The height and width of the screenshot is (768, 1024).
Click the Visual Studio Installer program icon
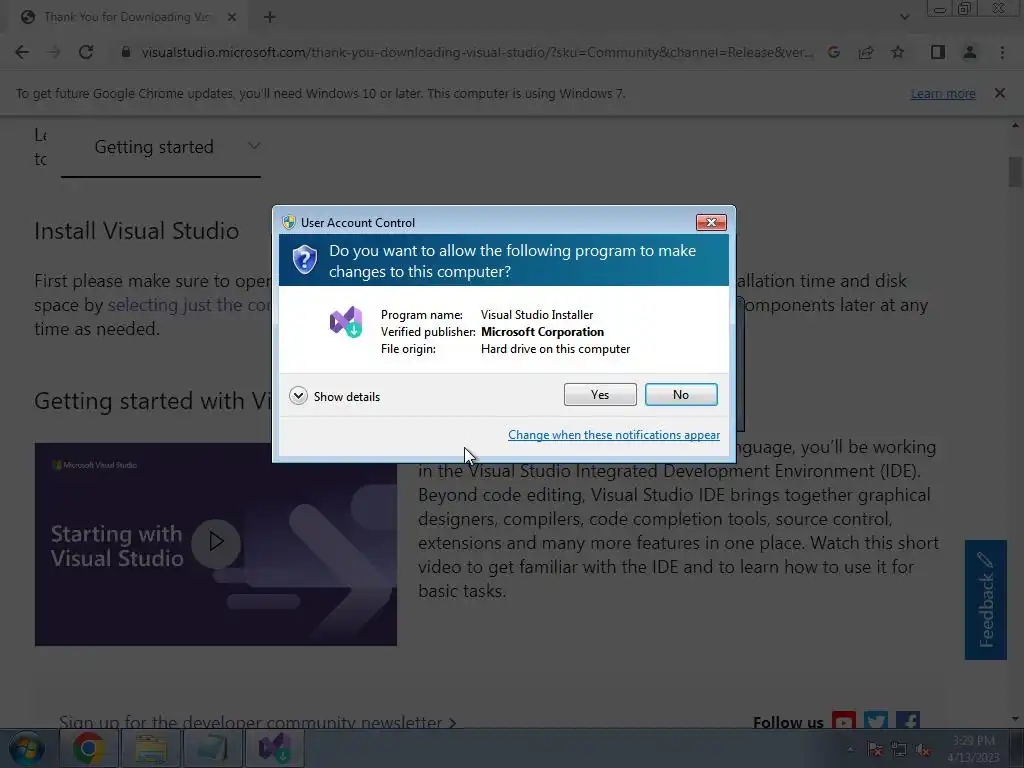click(x=346, y=321)
